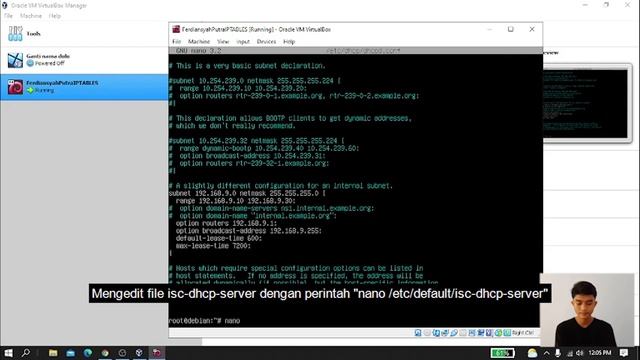Viewport: 640px width, 360px height.
Task: Click the shared folders indicator in VM status bar
Action: pos(463,333)
